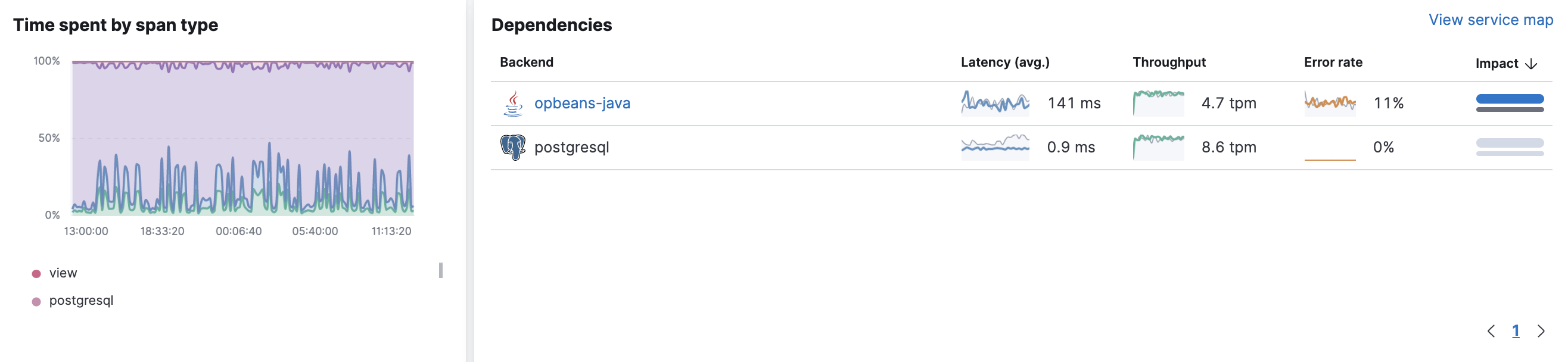Click opbeans-java latency sparkline chart
This screenshot has width=1568, height=362.
click(995, 104)
